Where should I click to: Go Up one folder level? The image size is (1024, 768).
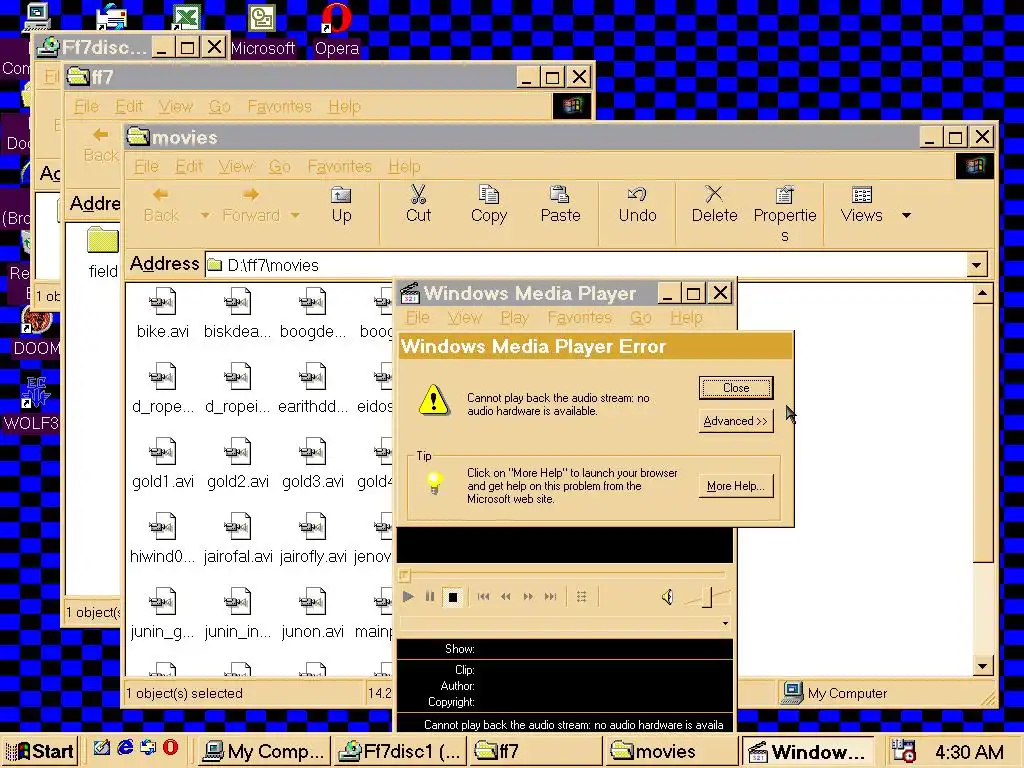click(341, 204)
